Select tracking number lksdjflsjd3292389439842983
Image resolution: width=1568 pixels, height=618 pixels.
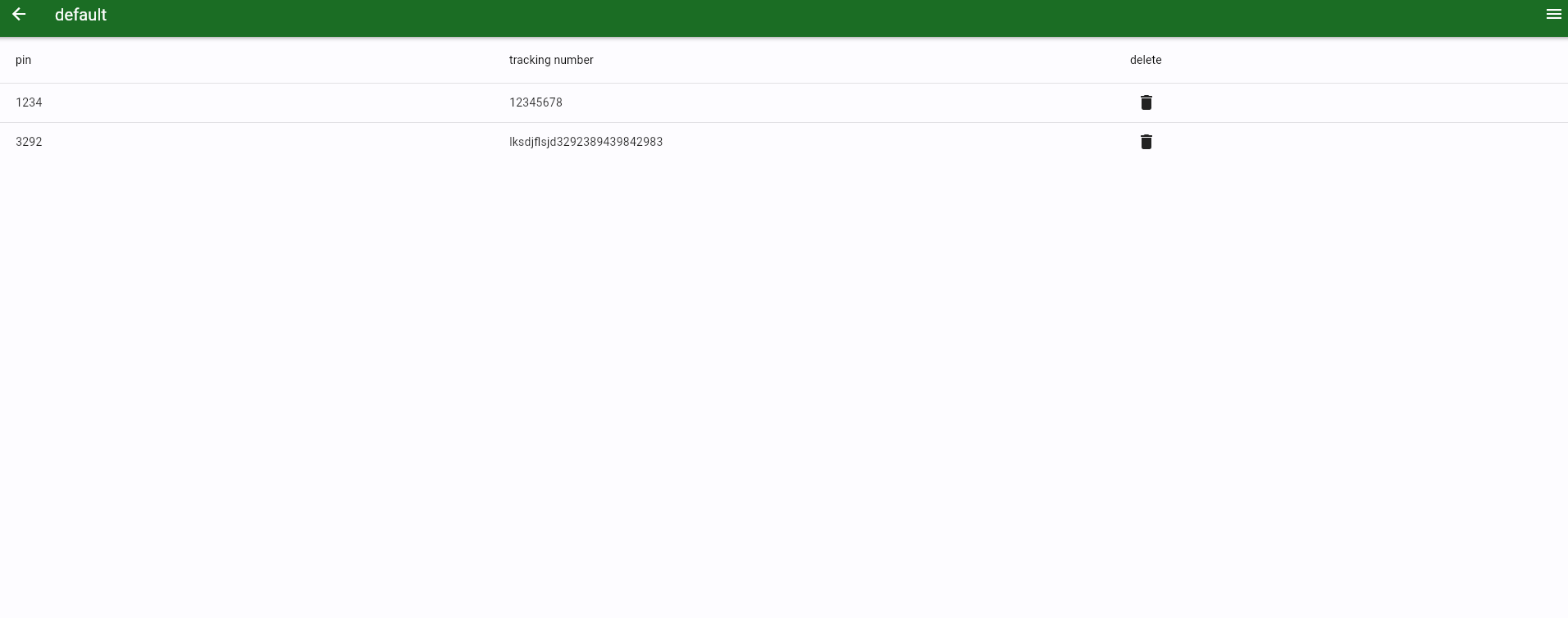586,142
